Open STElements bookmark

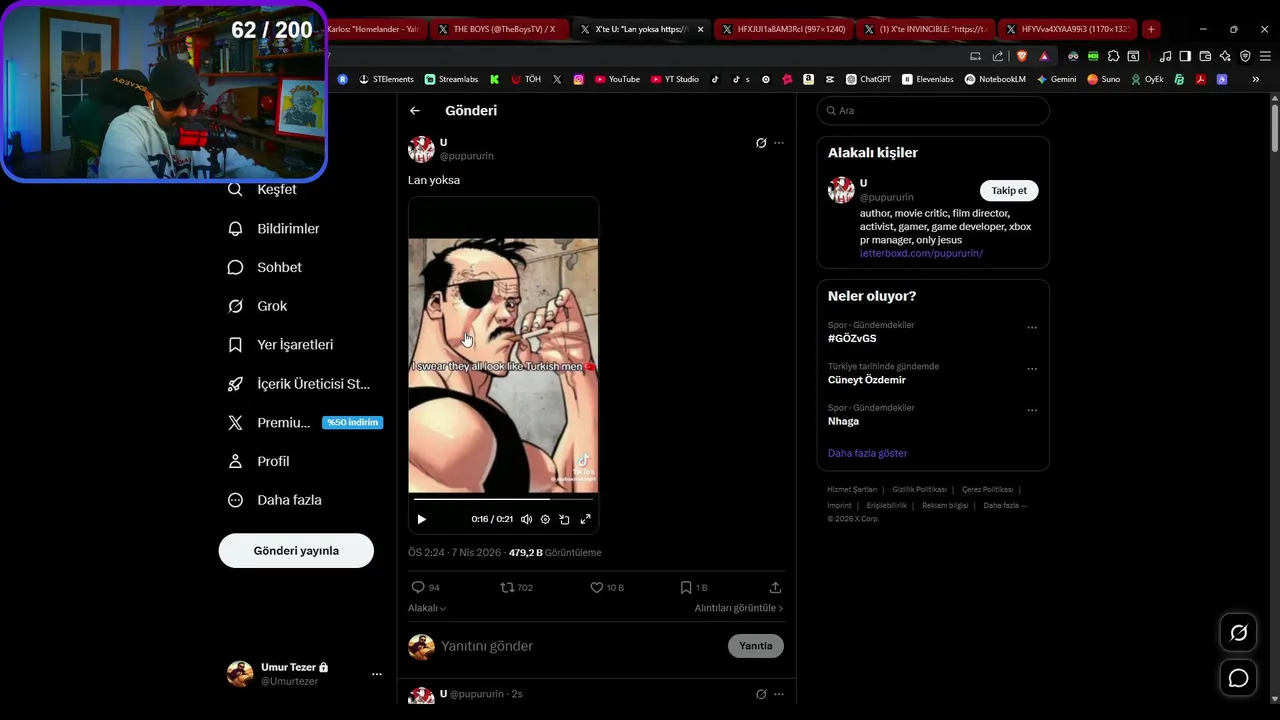point(386,79)
